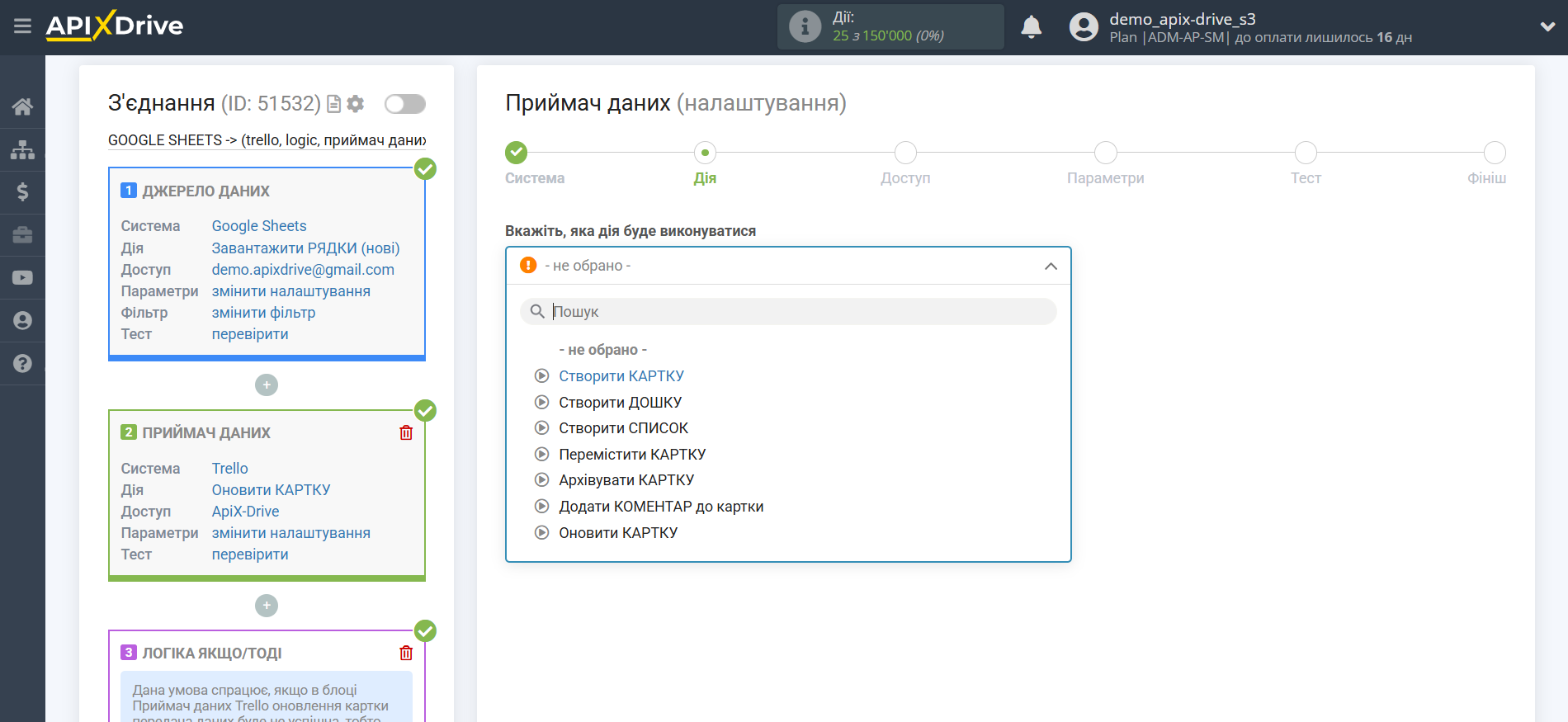
Task: Select Створити СПИСОК option
Action: pos(623,428)
